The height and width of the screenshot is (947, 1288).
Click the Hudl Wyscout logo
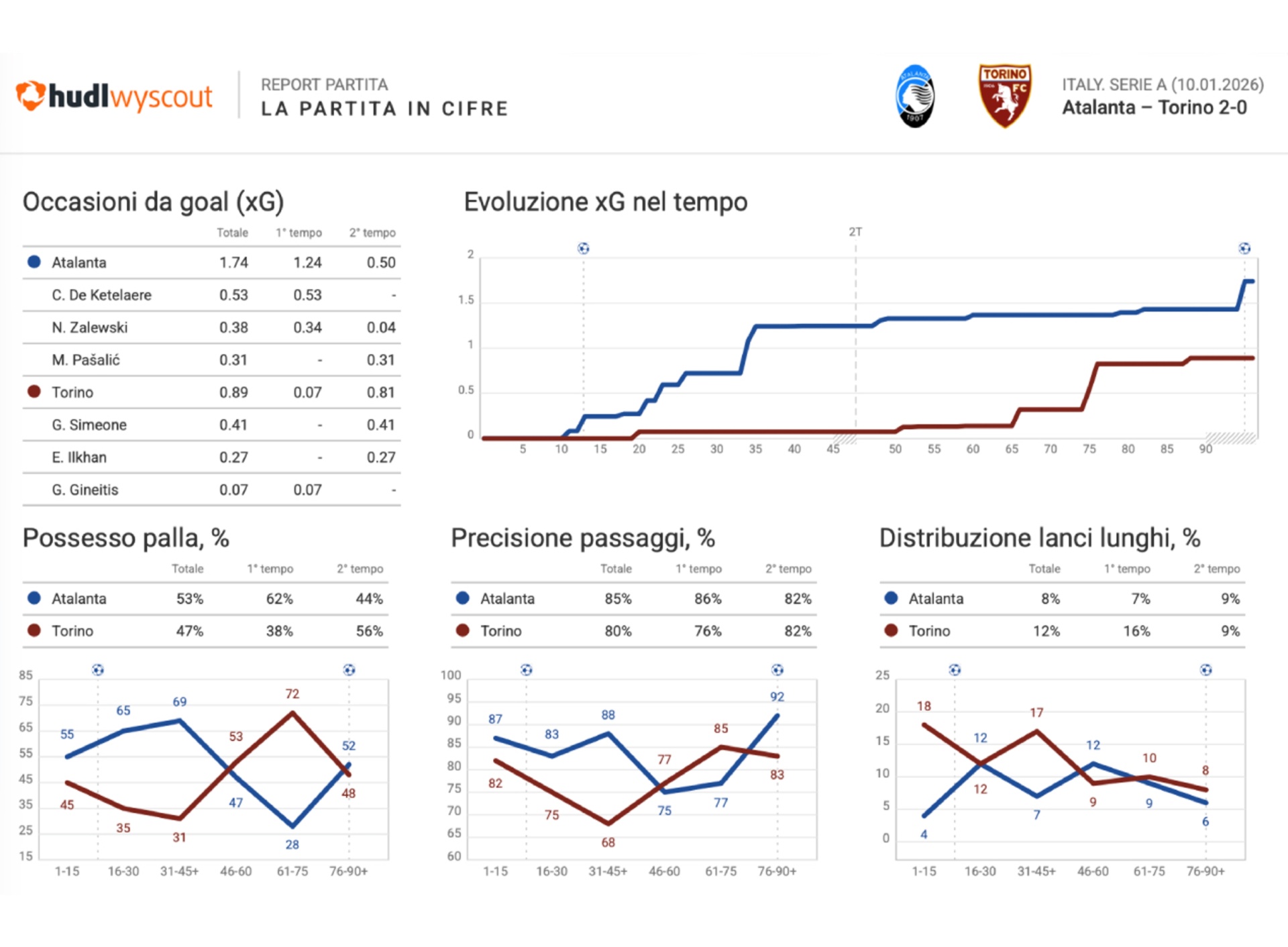114,97
